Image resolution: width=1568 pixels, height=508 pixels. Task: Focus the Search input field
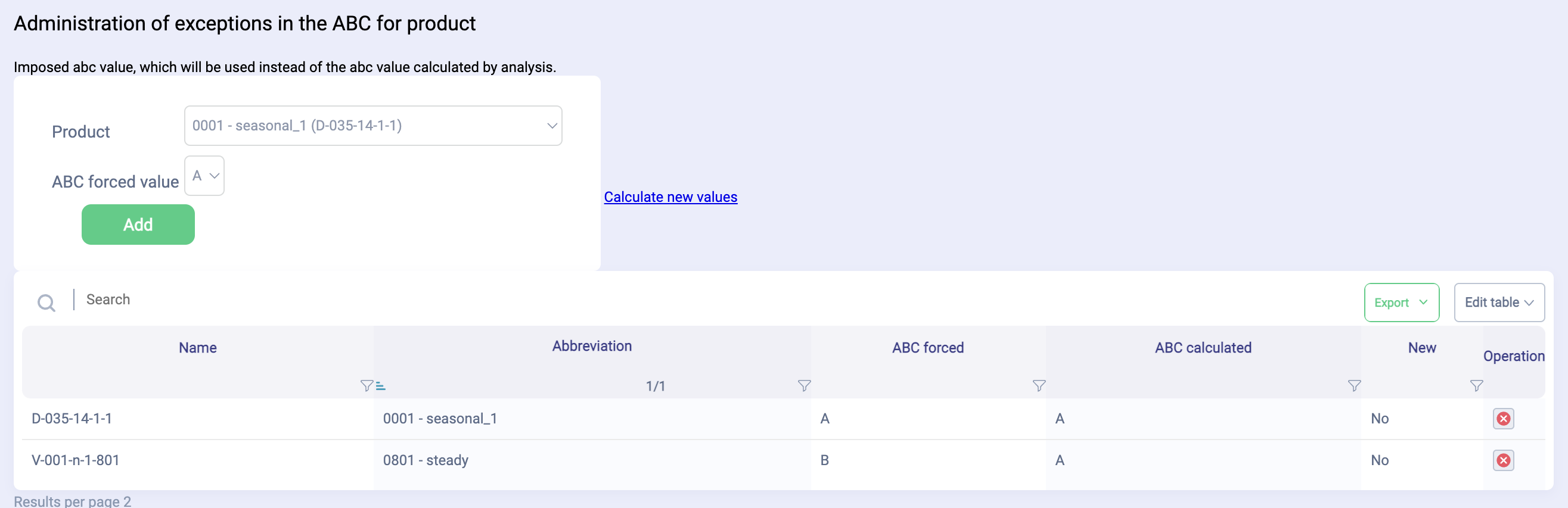365,300
